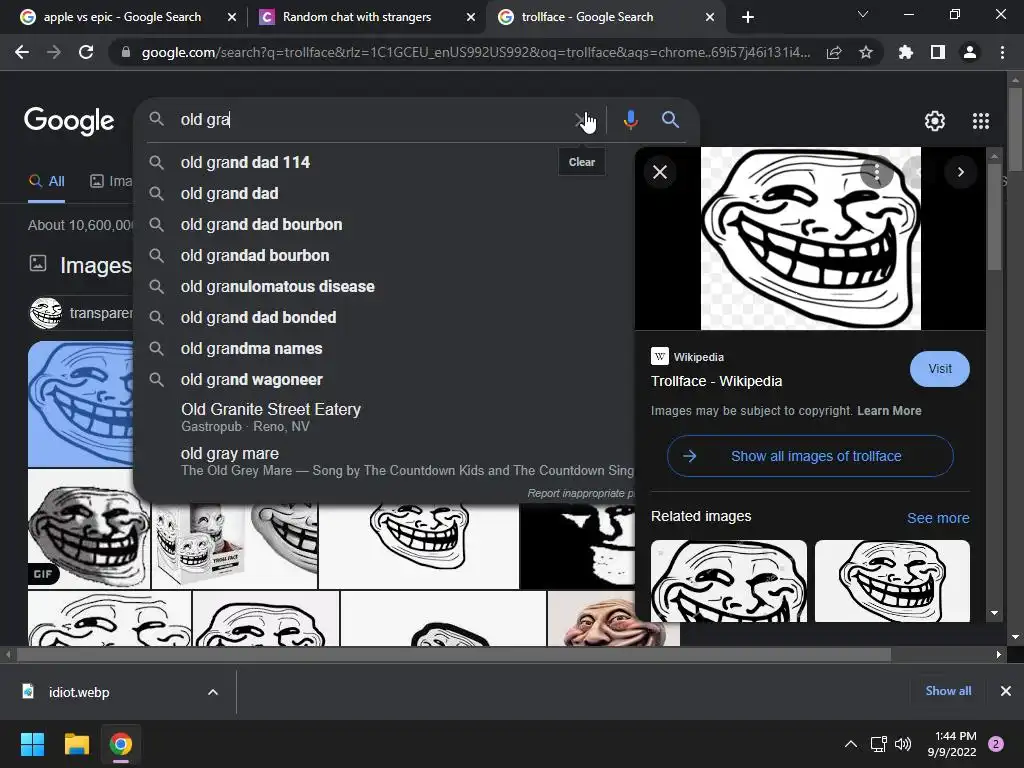Viewport: 1024px width, 768px height.
Task: Click the blue search magnifier button
Action: [x=670, y=120]
